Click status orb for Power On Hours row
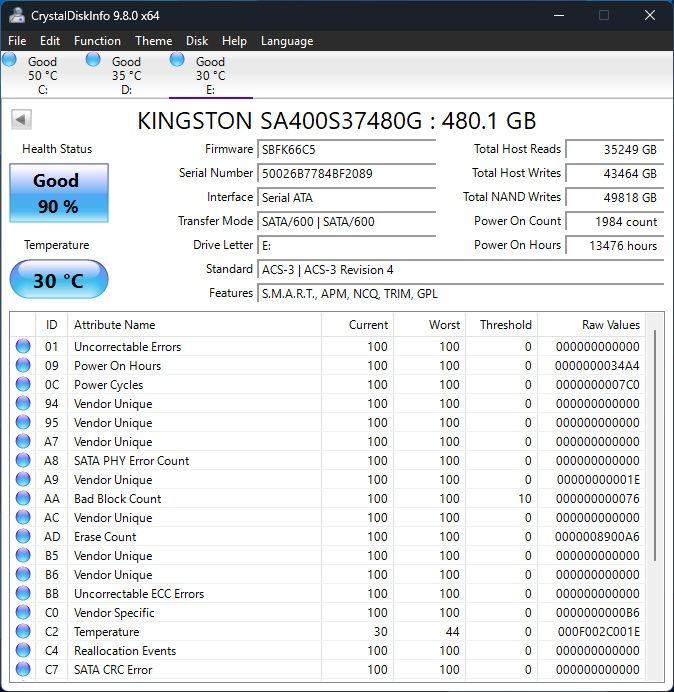This screenshot has width=674, height=692. point(23,365)
